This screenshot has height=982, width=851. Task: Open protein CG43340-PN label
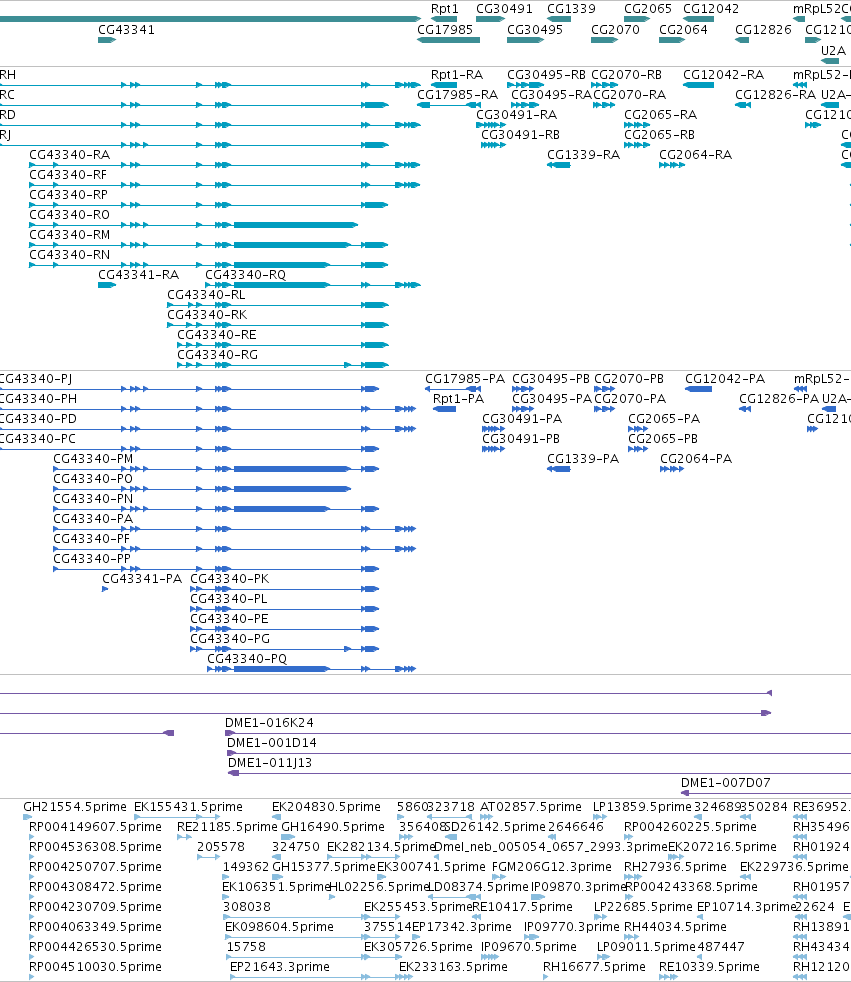(x=93, y=499)
